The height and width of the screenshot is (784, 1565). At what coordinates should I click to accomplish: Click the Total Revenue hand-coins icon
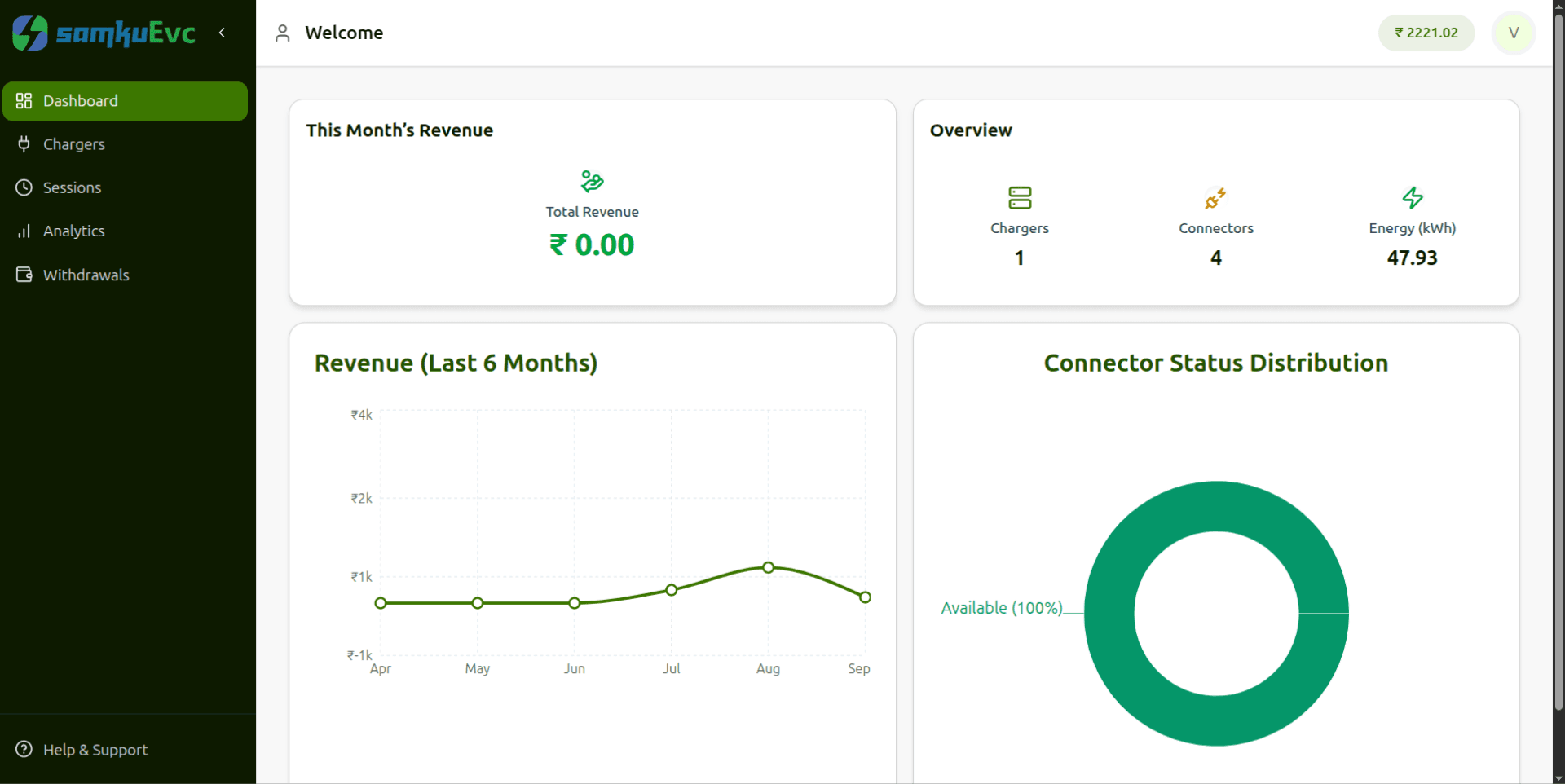[592, 181]
